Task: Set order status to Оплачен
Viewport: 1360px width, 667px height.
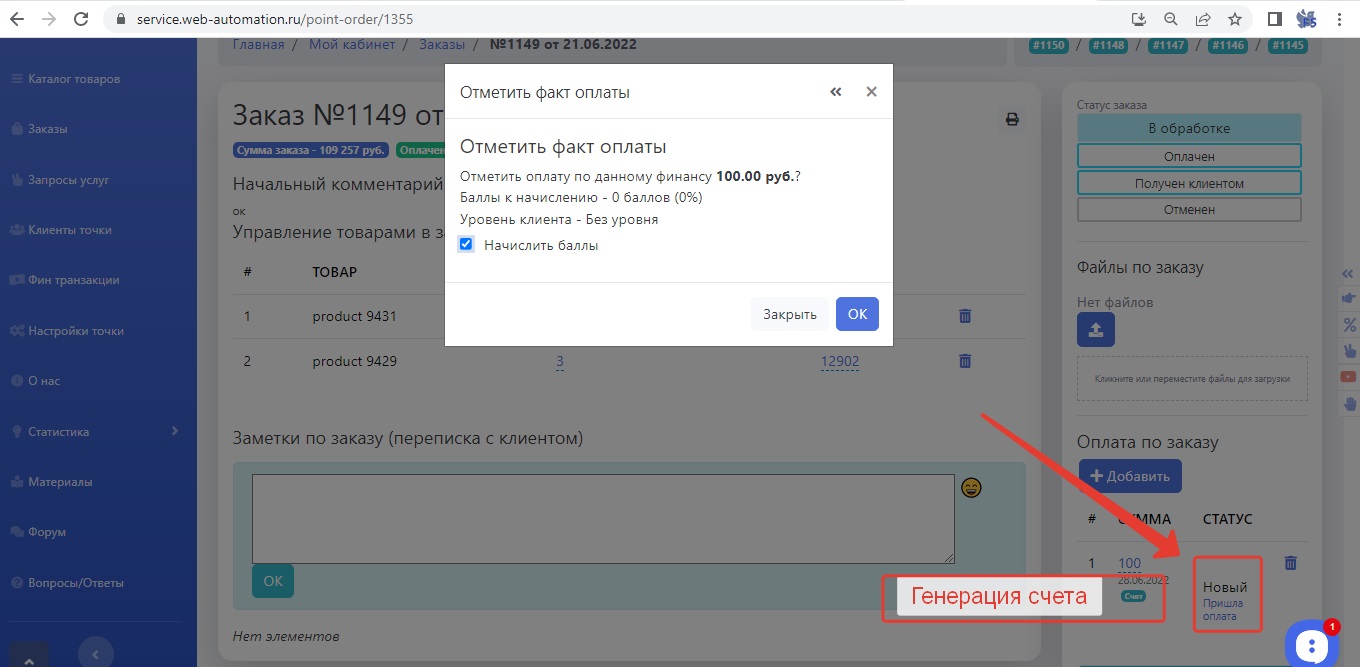Action: (1189, 156)
